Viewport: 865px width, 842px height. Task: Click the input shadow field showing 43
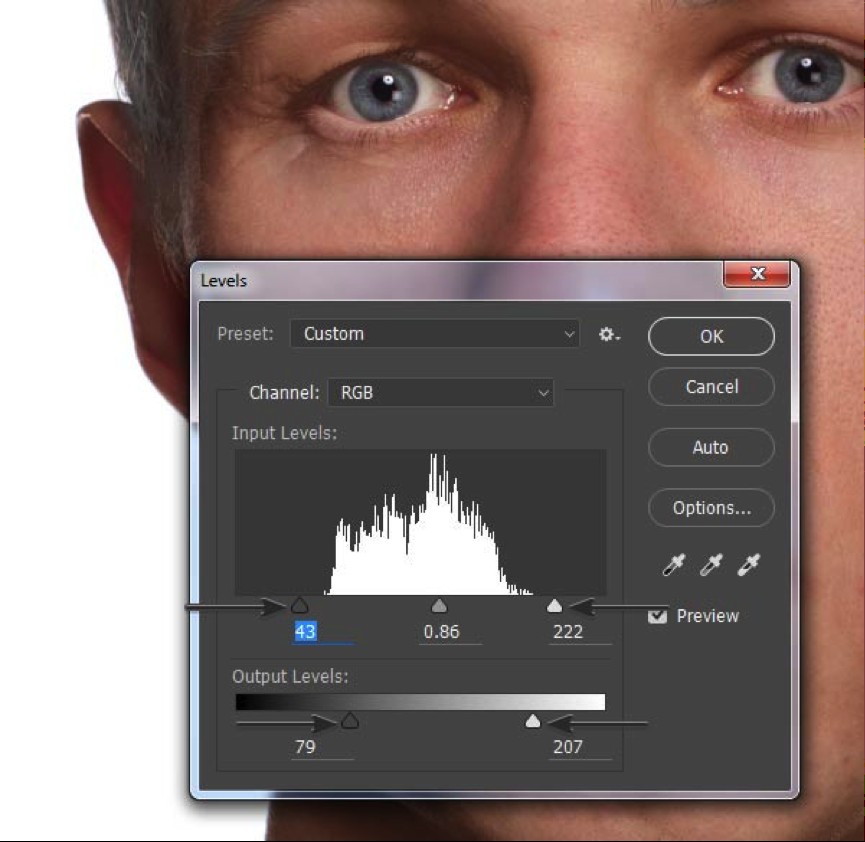(x=322, y=632)
